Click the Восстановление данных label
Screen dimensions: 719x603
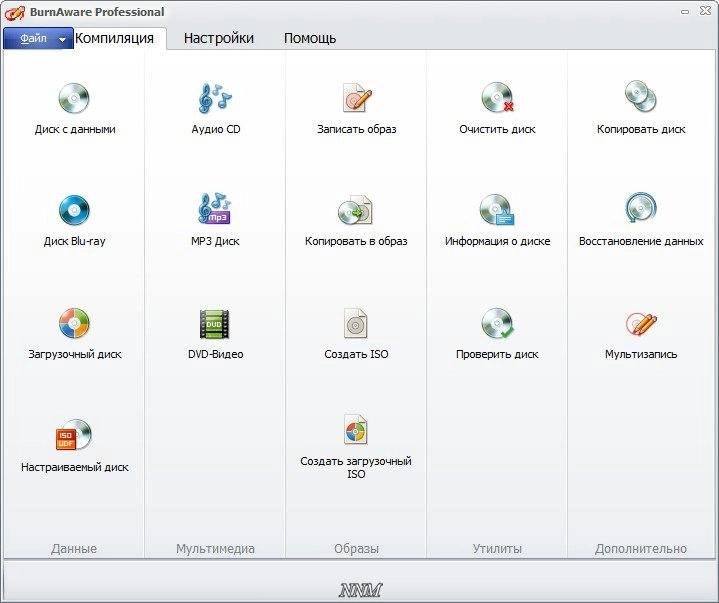641,241
